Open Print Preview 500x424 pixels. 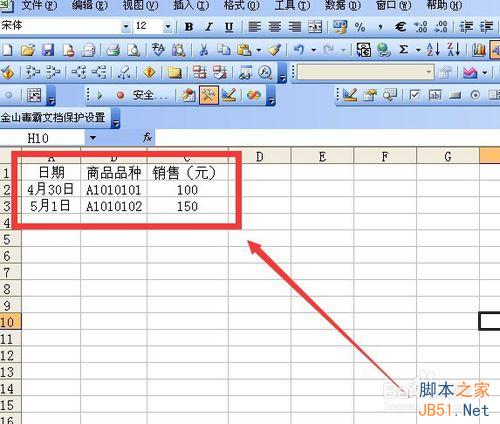[134, 50]
